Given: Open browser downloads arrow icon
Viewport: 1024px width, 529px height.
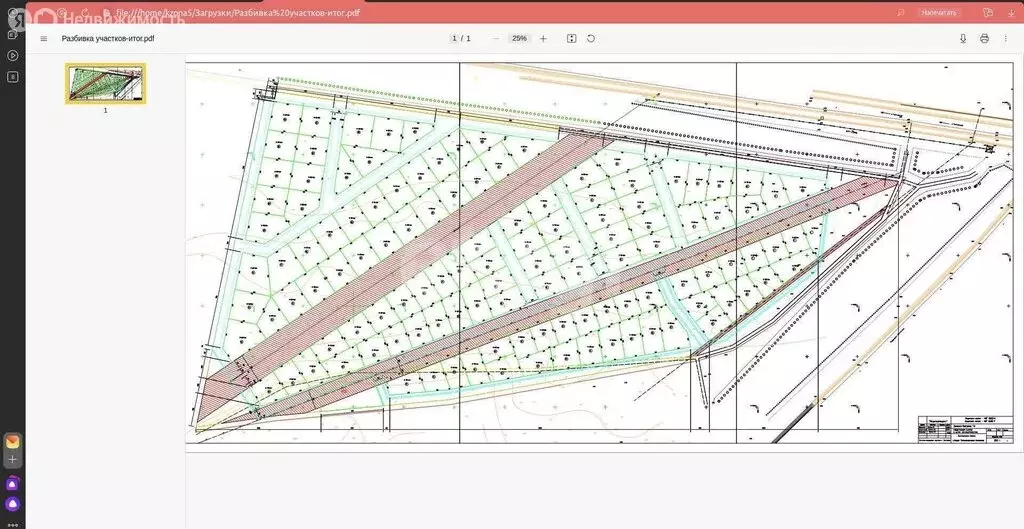Looking at the screenshot, I should 1010,13.
